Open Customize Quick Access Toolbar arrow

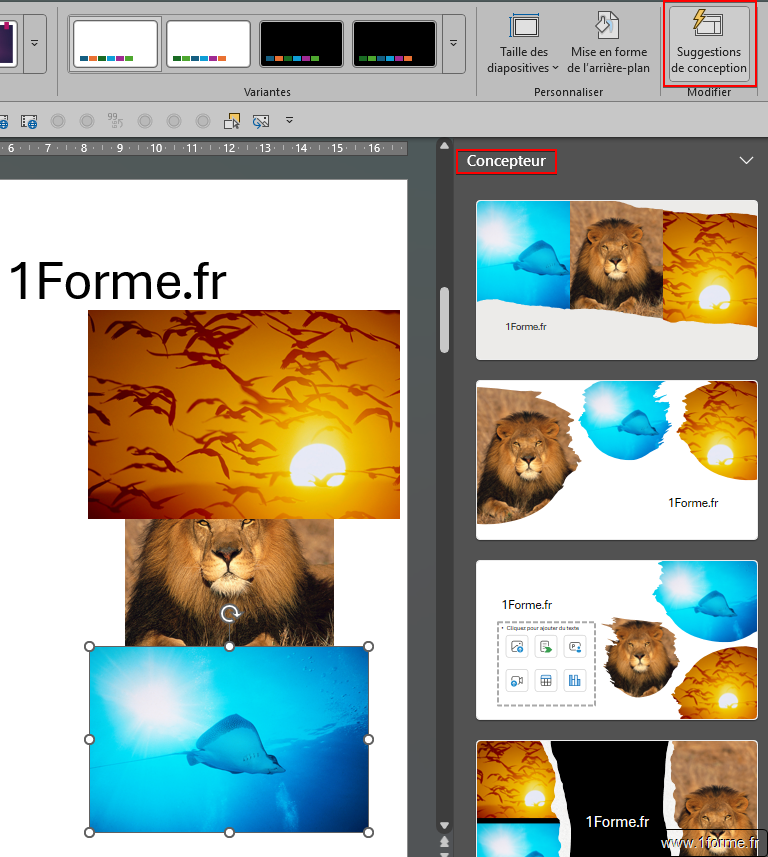pos(290,121)
